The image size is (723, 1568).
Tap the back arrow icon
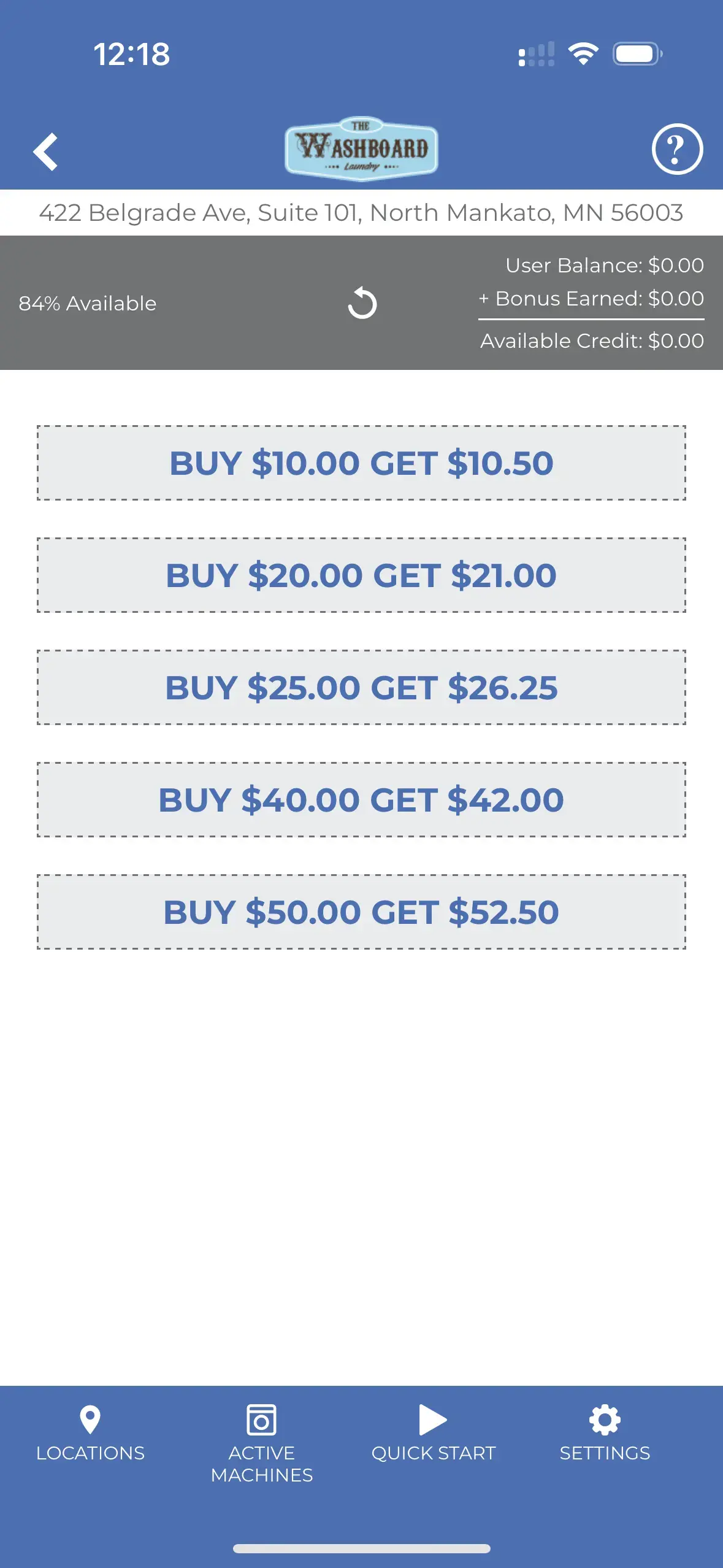(x=45, y=152)
